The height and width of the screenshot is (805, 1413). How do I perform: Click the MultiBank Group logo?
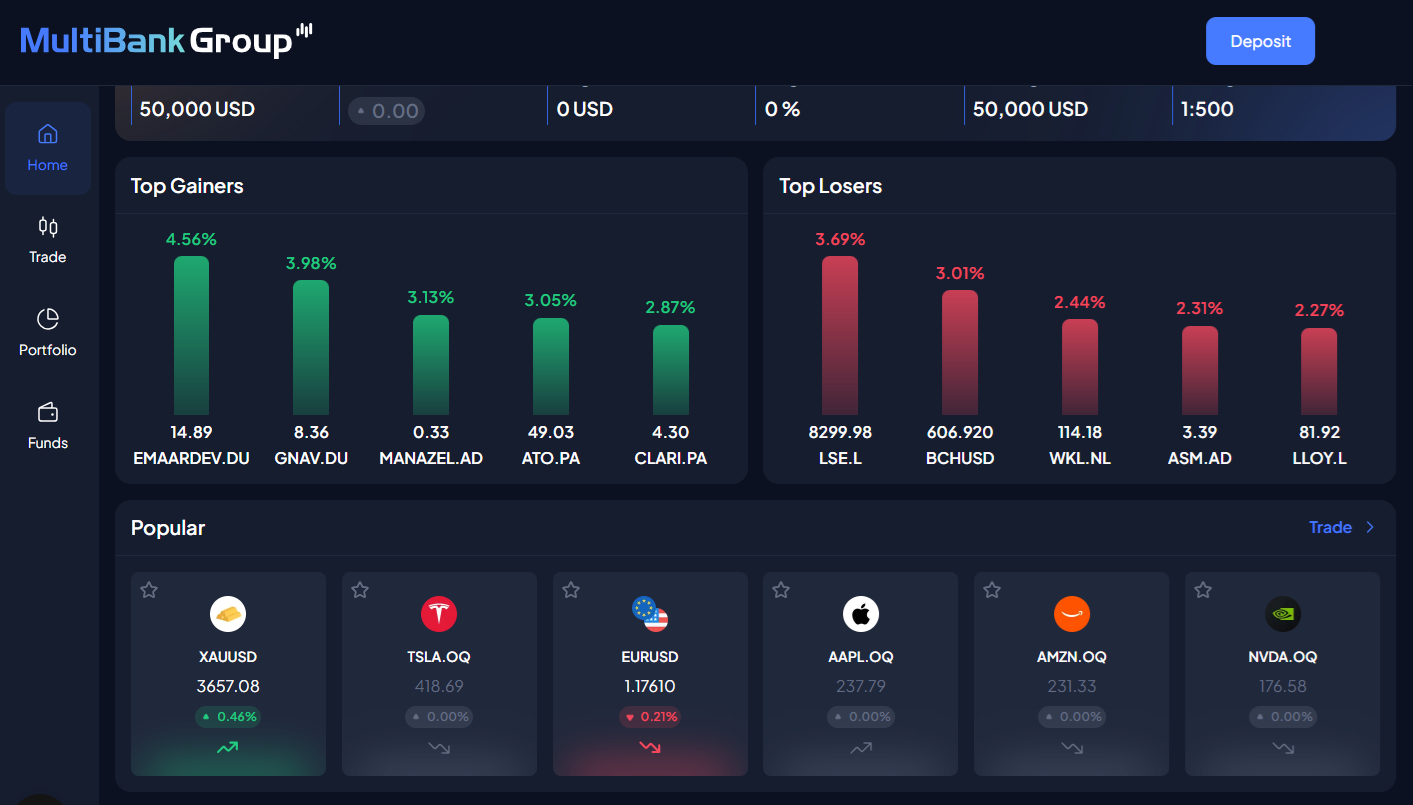point(167,41)
